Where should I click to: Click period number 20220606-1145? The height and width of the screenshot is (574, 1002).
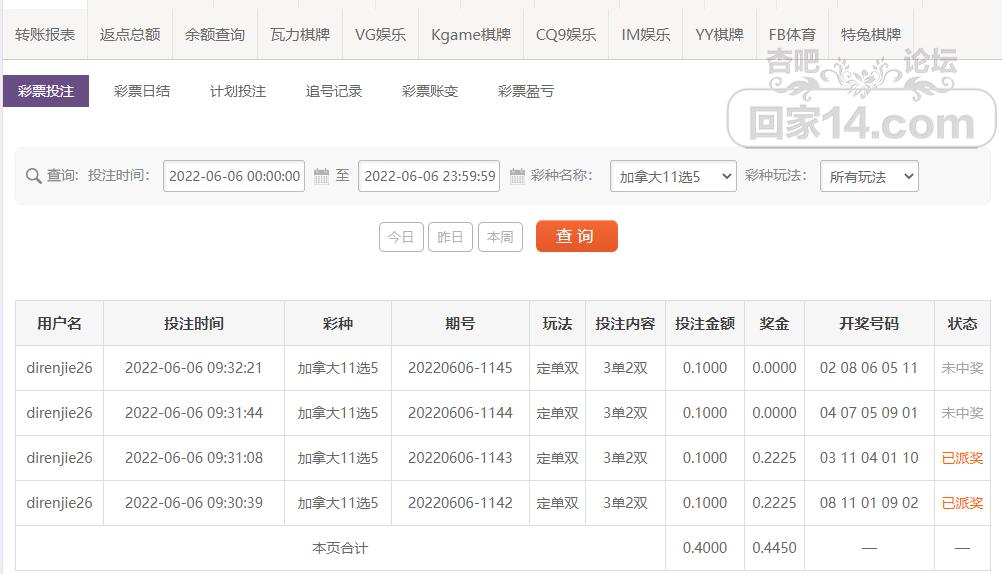pyautogui.click(x=460, y=368)
